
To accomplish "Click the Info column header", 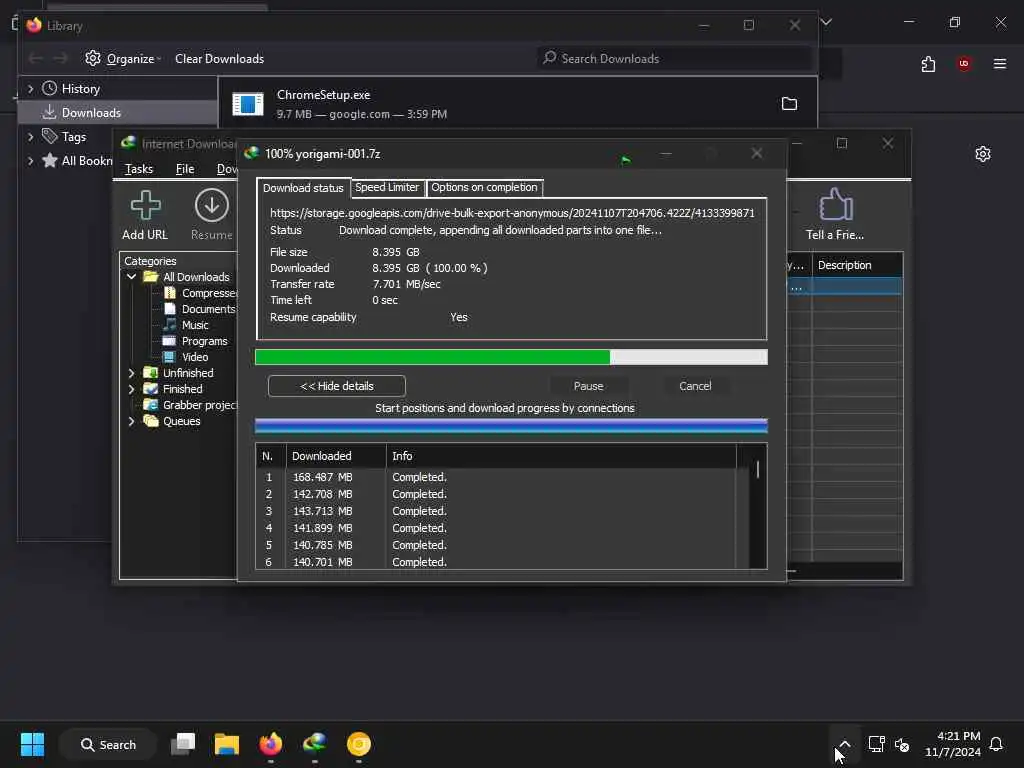I will point(560,456).
